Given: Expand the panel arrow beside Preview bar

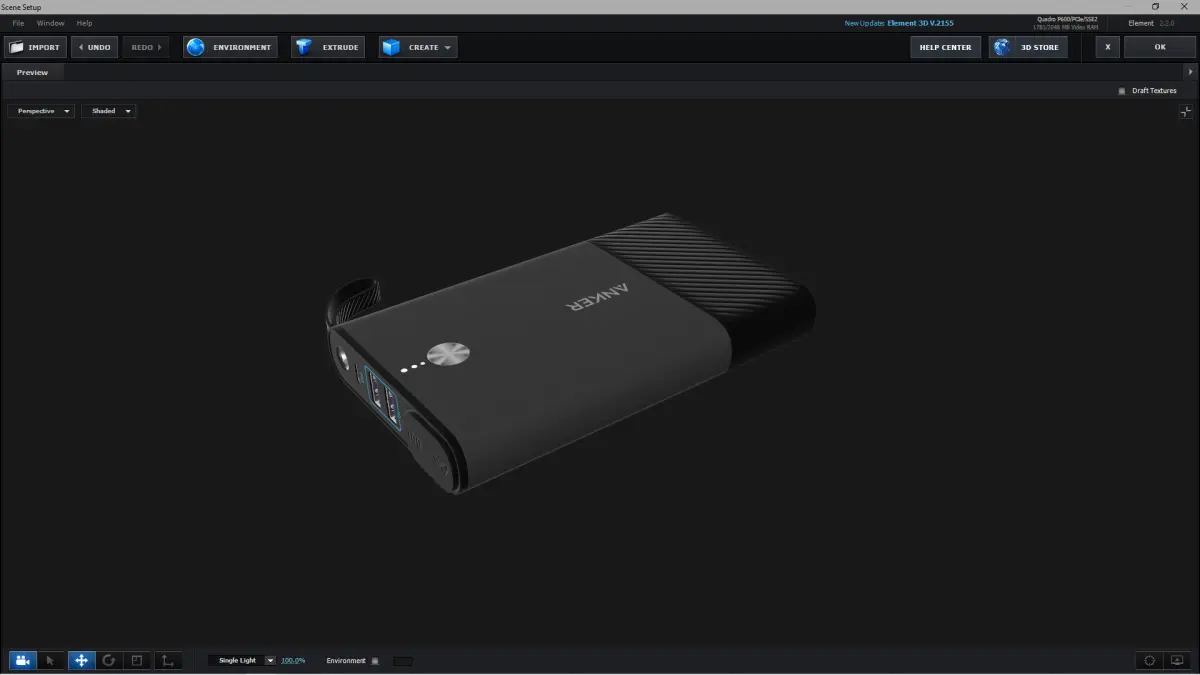Looking at the screenshot, I should [1190, 72].
